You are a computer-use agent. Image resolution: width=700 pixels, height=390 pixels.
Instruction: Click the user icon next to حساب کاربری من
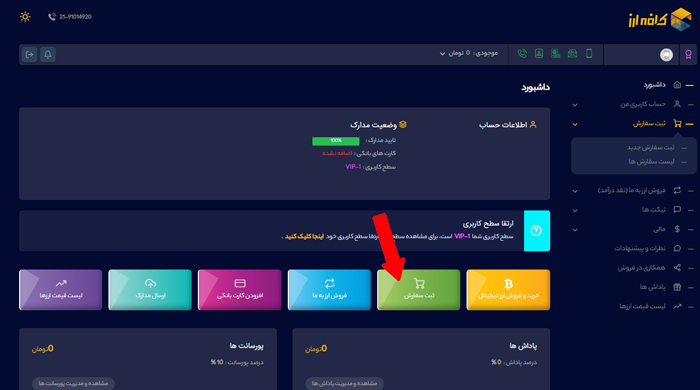click(x=677, y=104)
